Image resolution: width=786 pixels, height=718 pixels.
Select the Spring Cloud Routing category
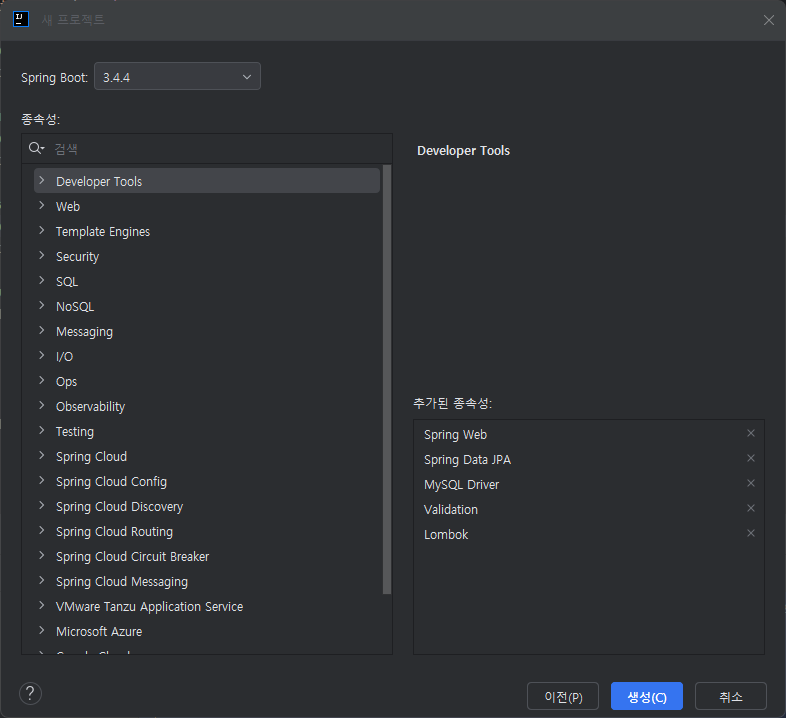coord(114,532)
